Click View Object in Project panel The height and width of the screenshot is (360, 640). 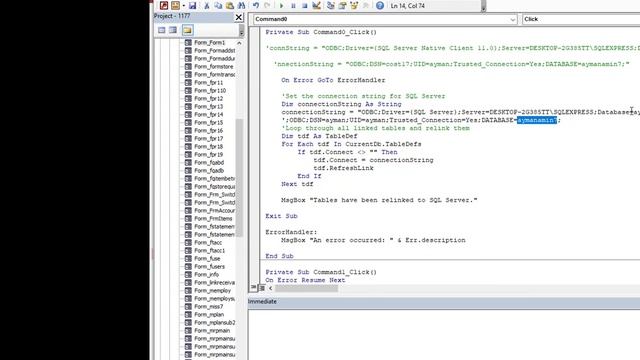click(x=173, y=30)
